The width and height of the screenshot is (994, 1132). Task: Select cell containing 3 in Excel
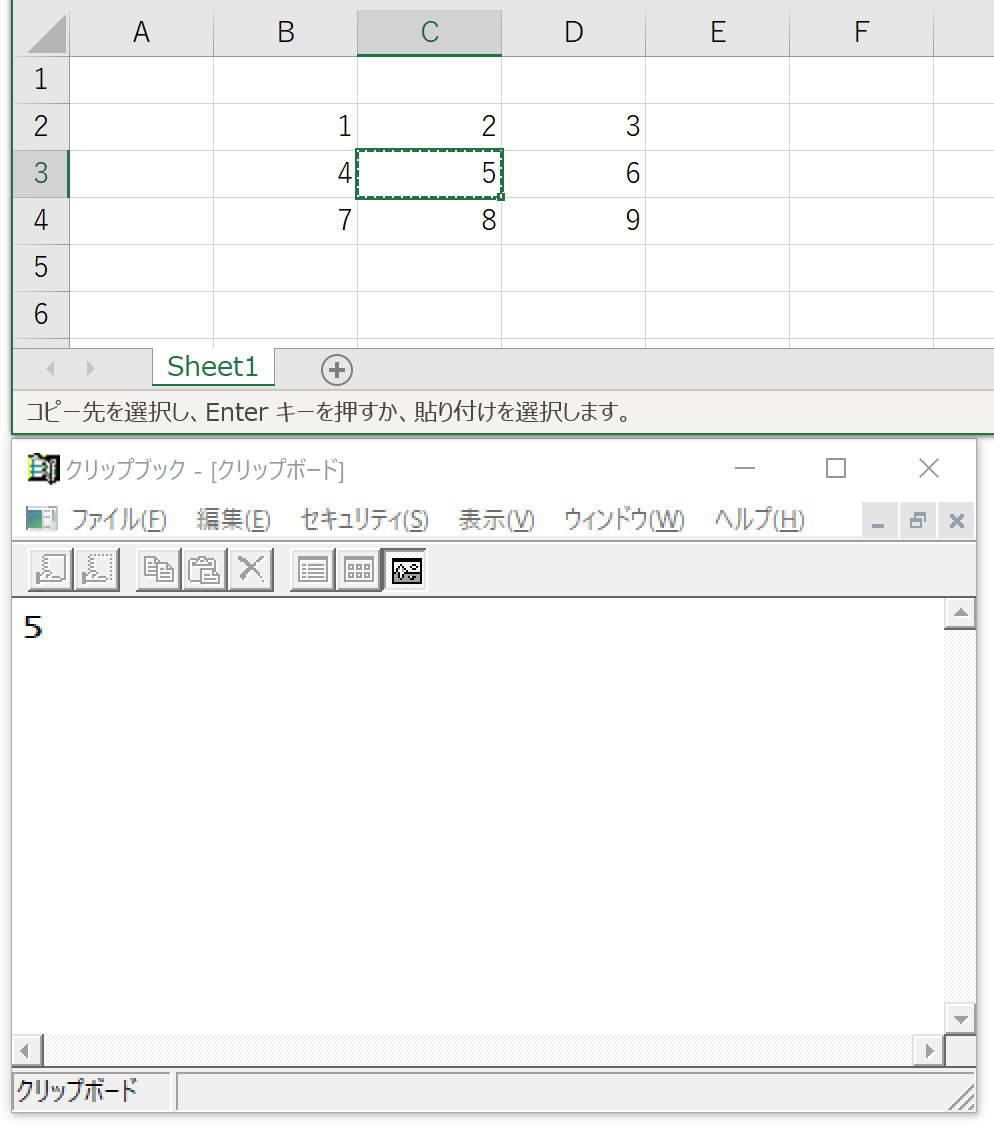pos(574,126)
